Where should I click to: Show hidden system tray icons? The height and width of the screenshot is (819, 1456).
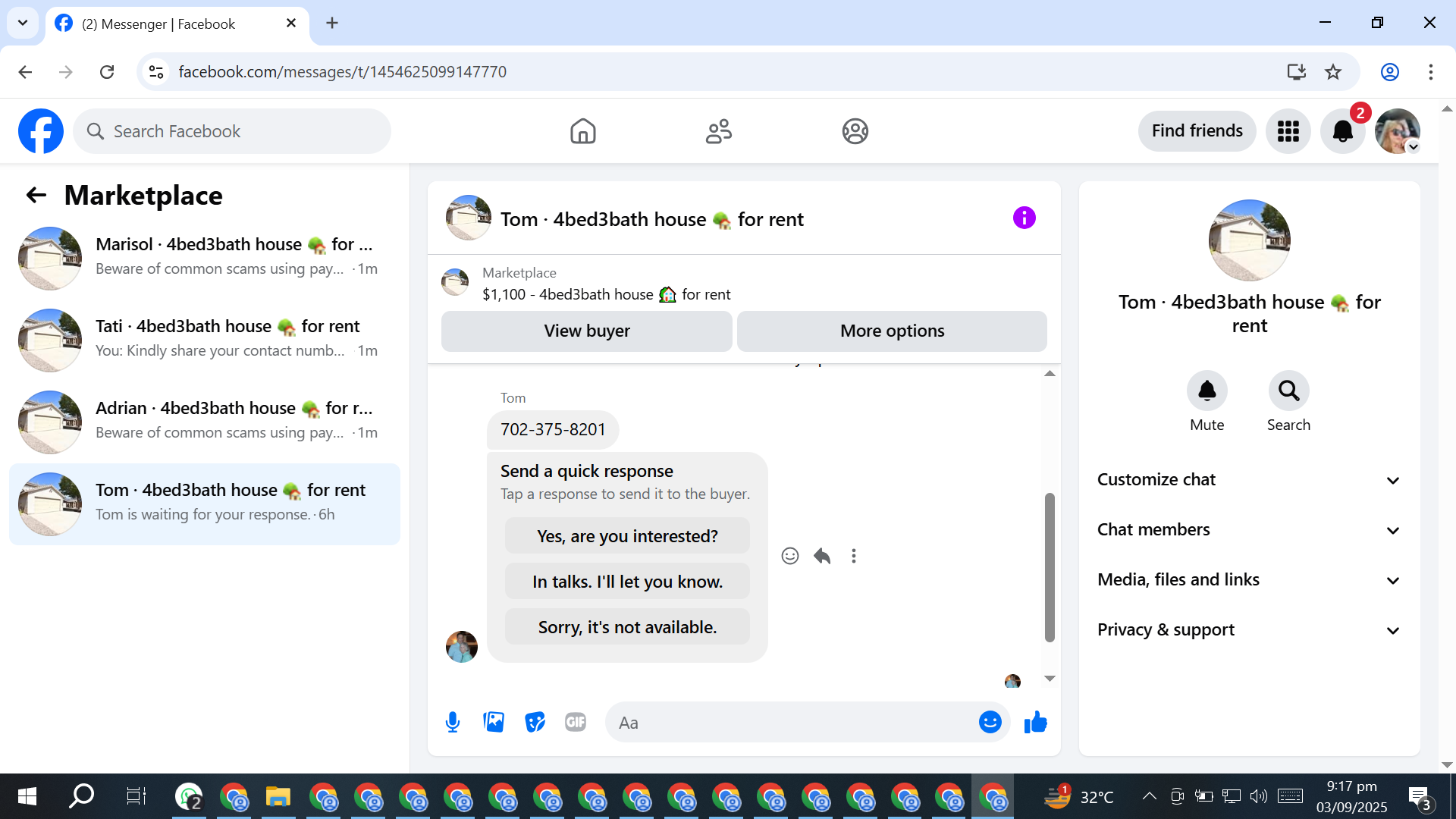click(1149, 796)
